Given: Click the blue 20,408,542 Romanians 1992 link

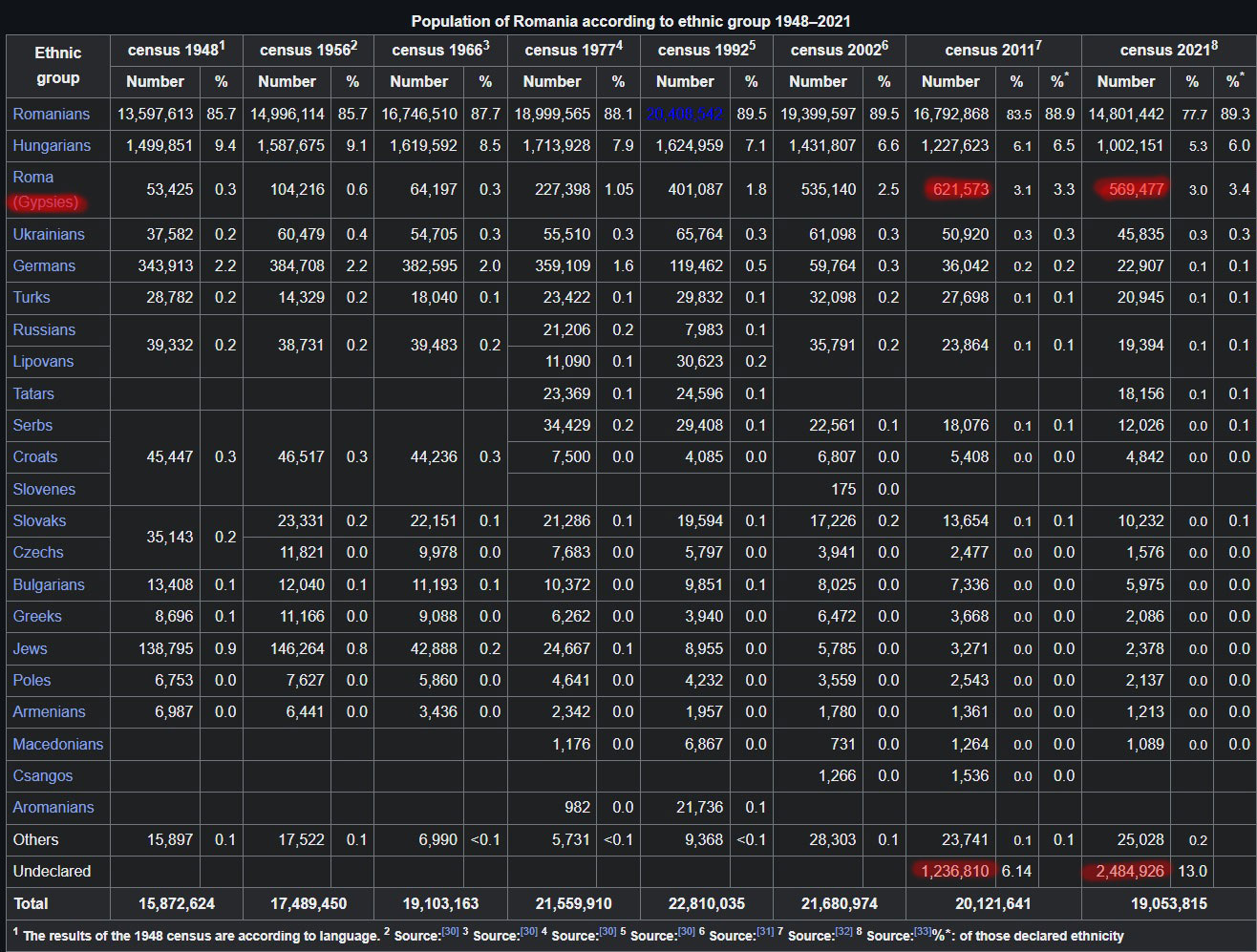Looking at the screenshot, I should pos(684,114).
